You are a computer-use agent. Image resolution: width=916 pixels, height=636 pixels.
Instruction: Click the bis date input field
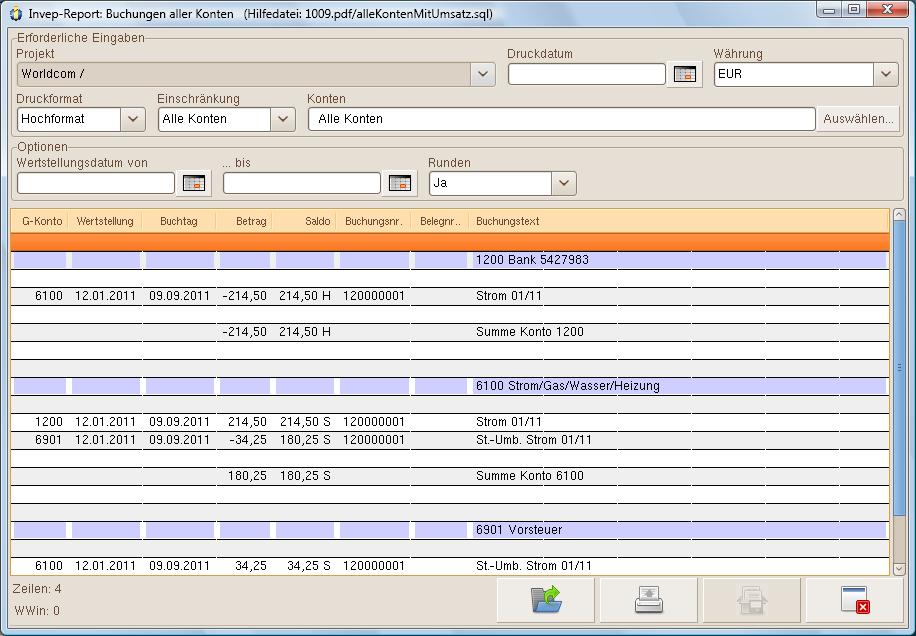point(301,183)
